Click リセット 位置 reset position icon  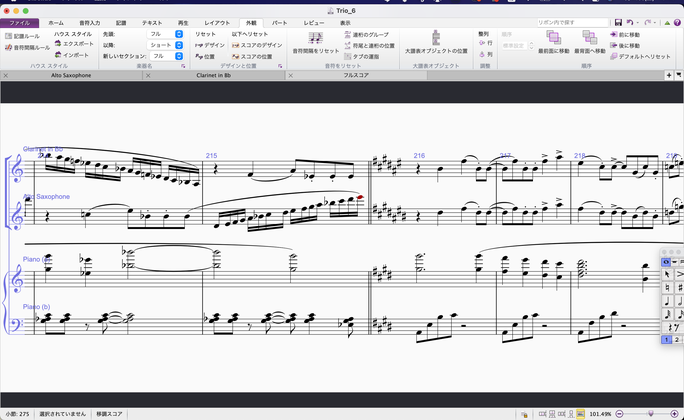click(198, 56)
